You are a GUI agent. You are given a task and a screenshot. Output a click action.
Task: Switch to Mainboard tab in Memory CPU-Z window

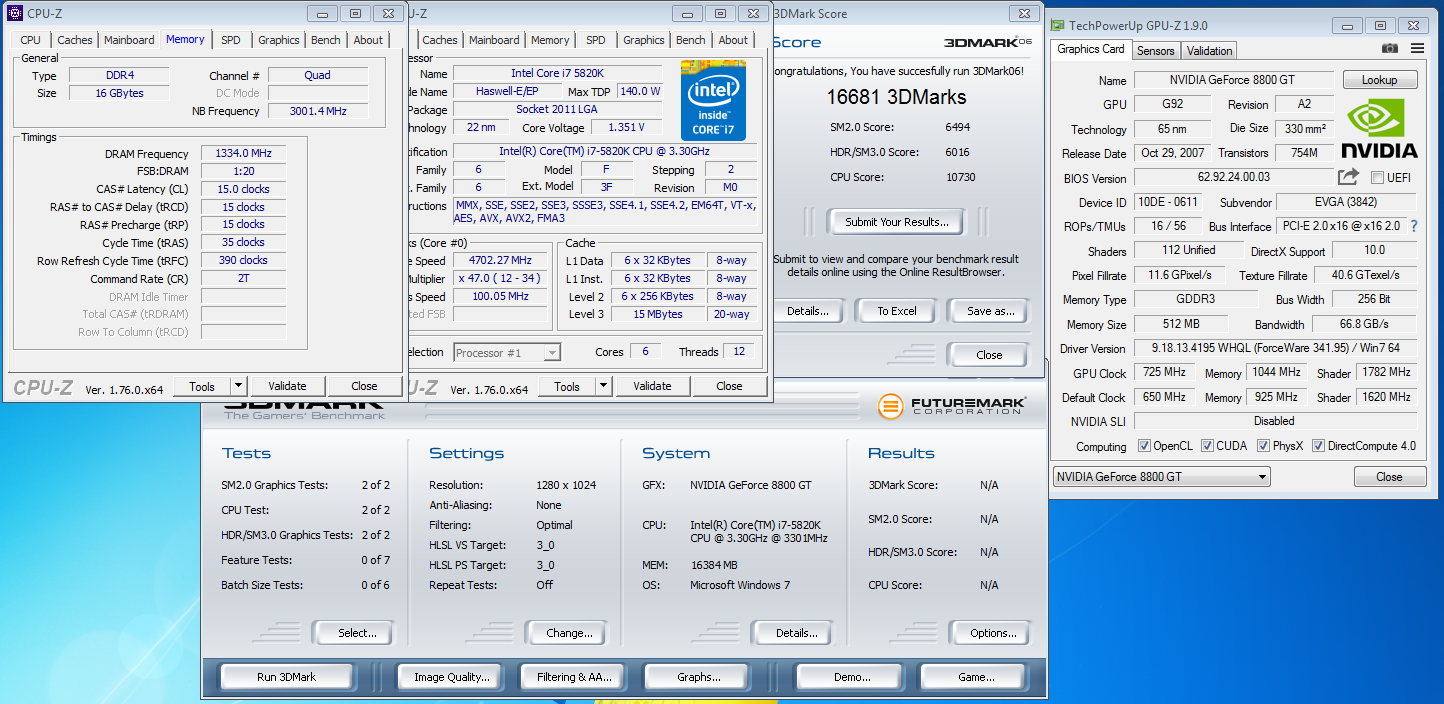click(x=130, y=40)
